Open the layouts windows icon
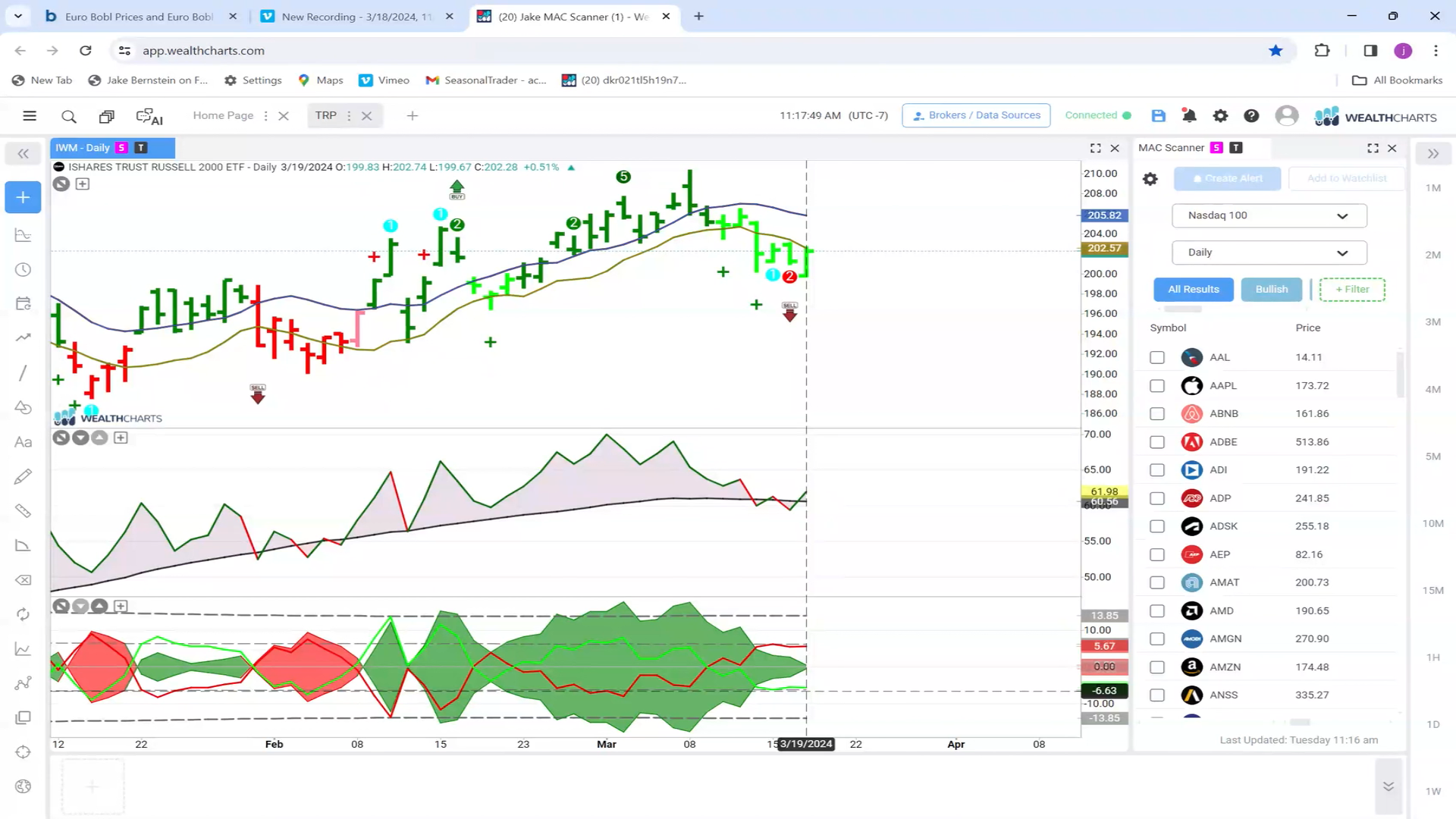The image size is (1456, 819). pyautogui.click(x=106, y=116)
